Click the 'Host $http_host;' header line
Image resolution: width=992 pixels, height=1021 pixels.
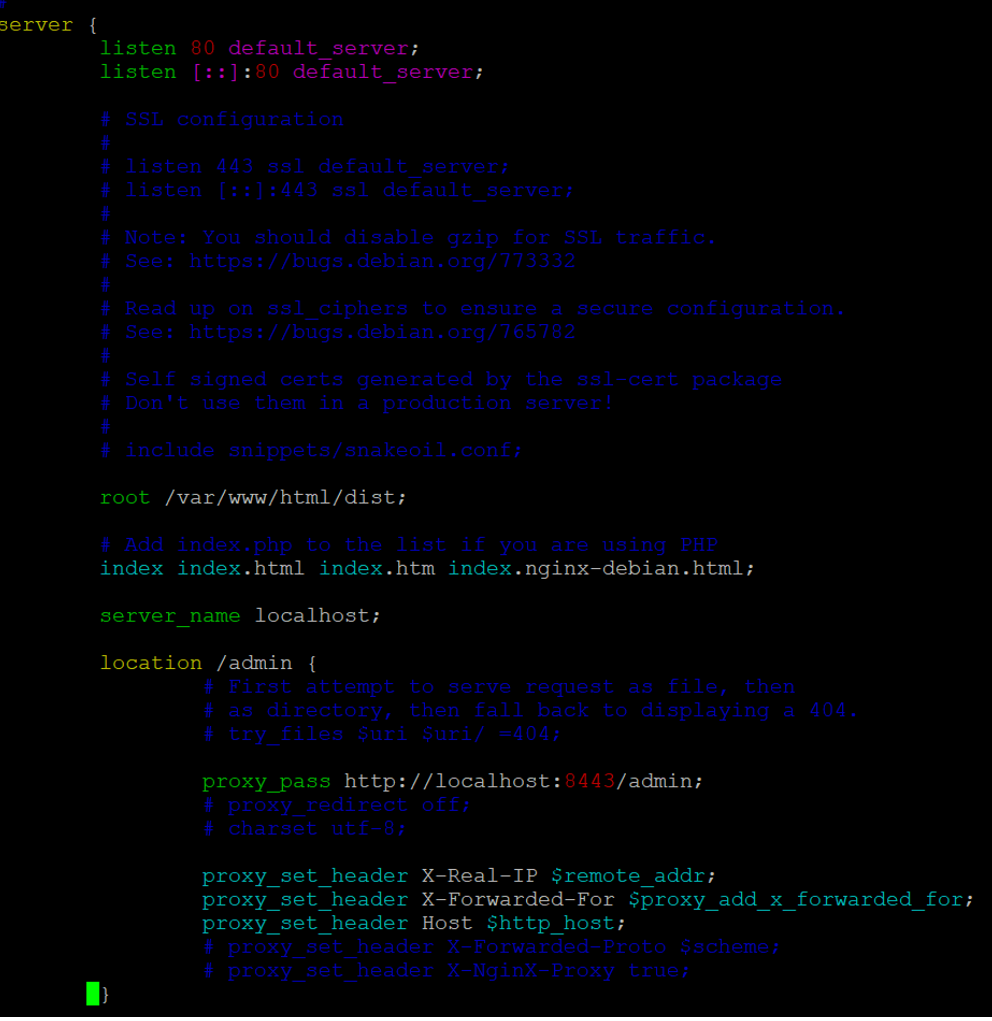(414, 923)
